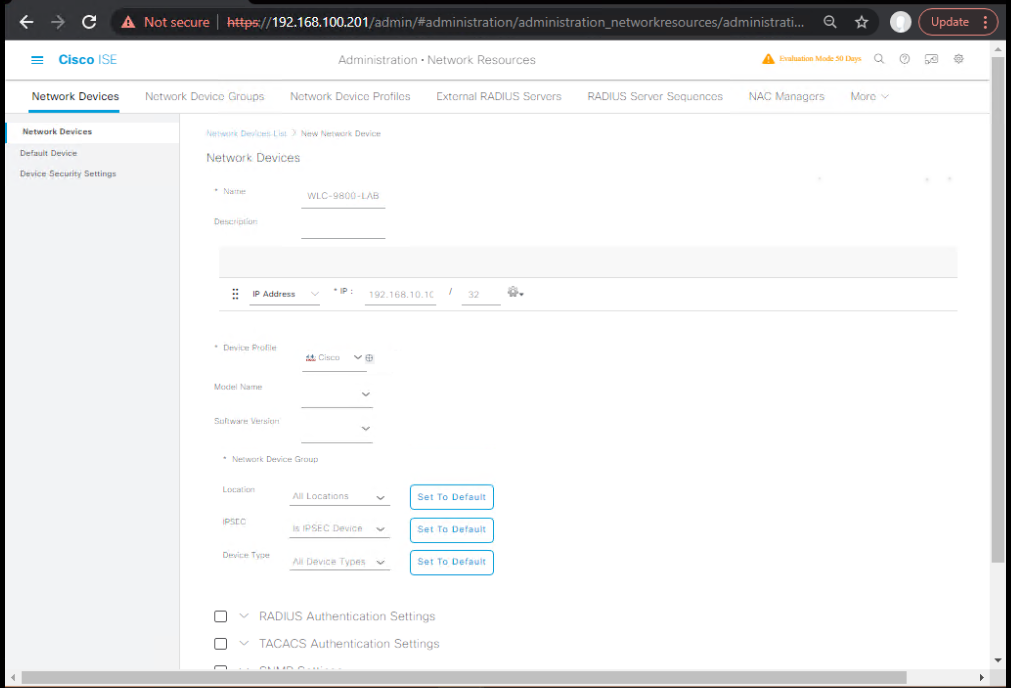Screen dimensions: 1011x688
Task: Open the Cisco ISE hamburger menu
Action: [x=37, y=60]
